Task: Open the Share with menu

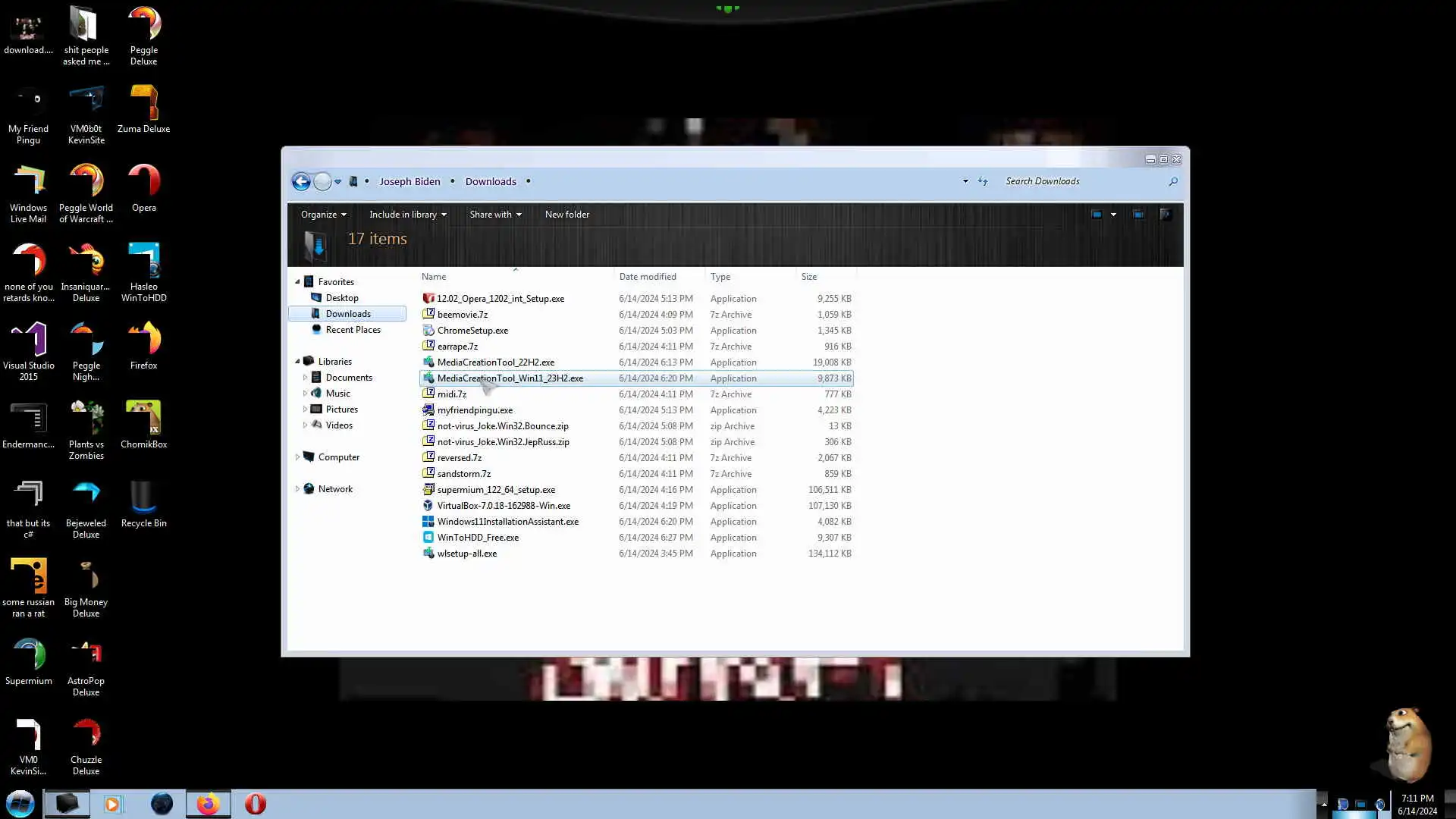Action: click(495, 215)
